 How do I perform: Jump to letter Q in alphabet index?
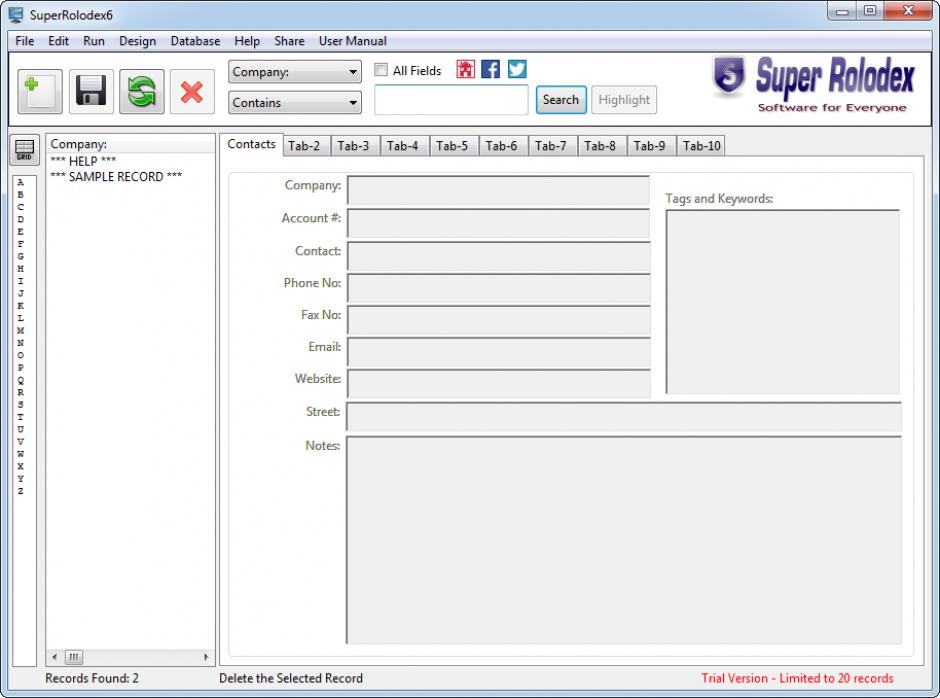point(21,380)
